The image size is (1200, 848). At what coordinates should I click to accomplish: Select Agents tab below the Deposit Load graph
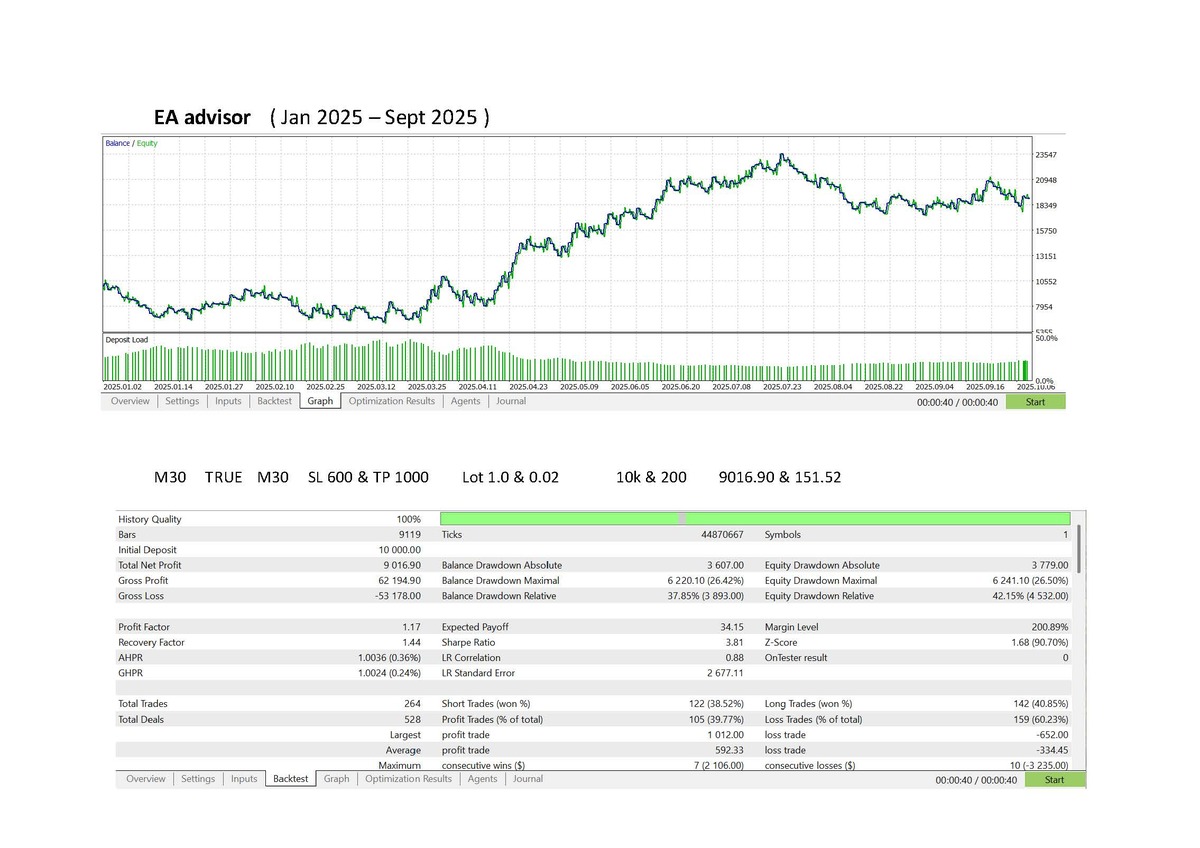tap(465, 401)
